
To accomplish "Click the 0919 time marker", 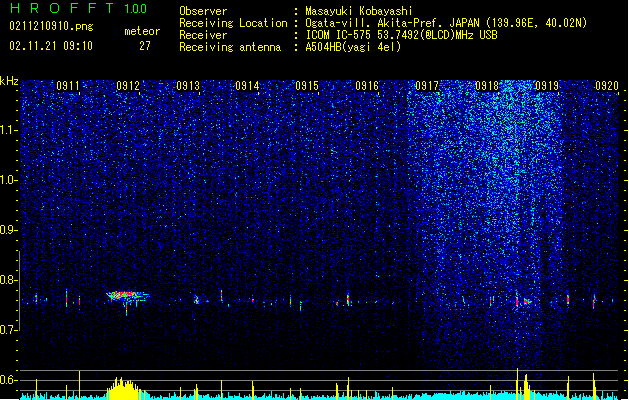I will tap(547, 86).
